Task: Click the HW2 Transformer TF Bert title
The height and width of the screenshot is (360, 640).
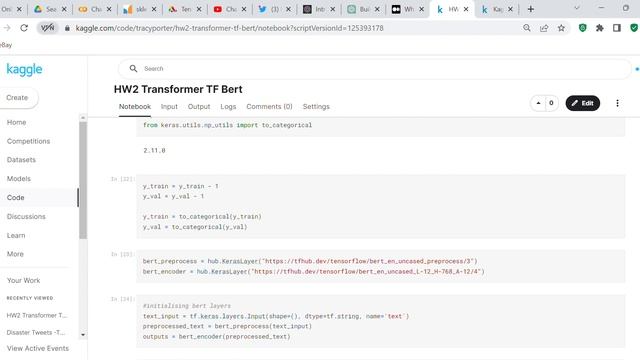Action: point(178,89)
